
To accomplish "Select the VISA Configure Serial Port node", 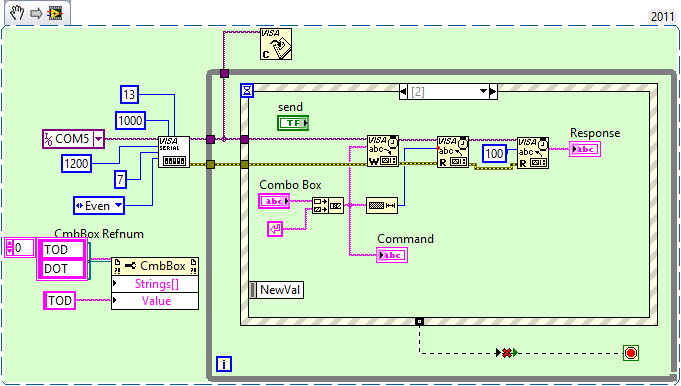I will coord(174,152).
